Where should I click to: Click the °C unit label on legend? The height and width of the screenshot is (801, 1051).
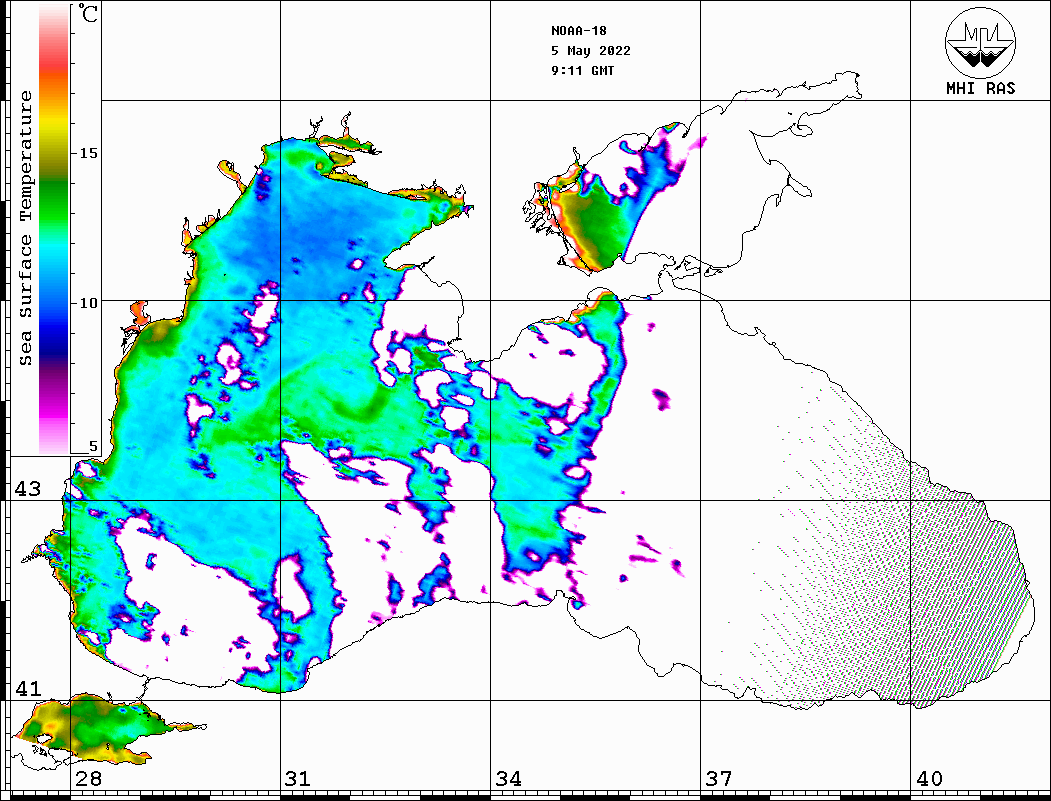click(88, 13)
